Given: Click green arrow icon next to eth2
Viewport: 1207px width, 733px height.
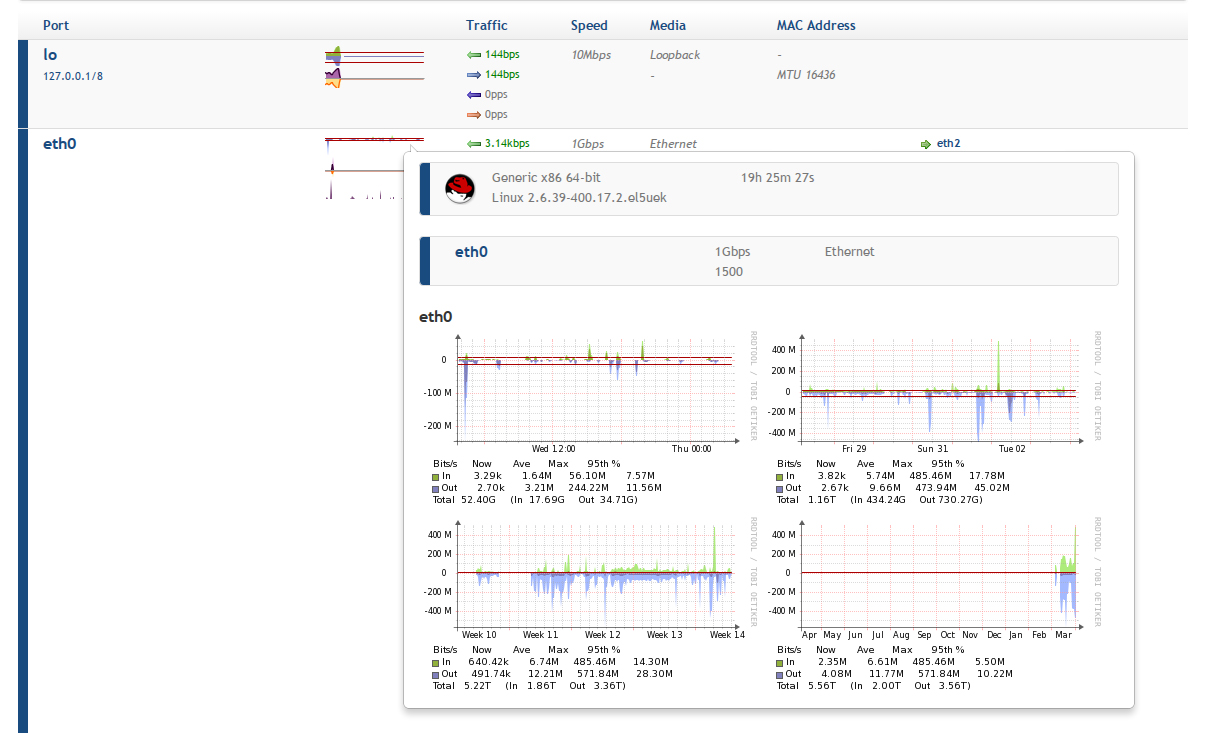Looking at the screenshot, I should [x=926, y=144].
